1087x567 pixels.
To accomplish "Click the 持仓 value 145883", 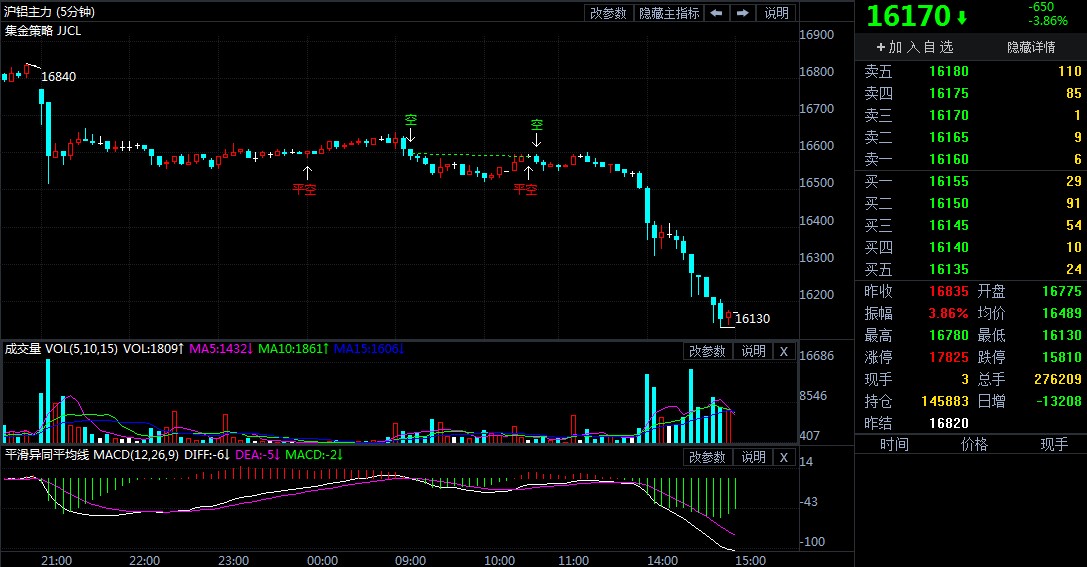I will (x=945, y=401).
